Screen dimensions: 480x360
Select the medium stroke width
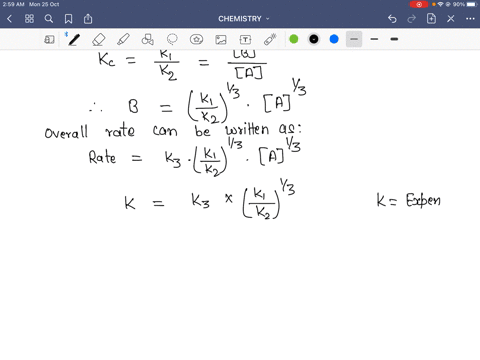[x=374, y=39]
